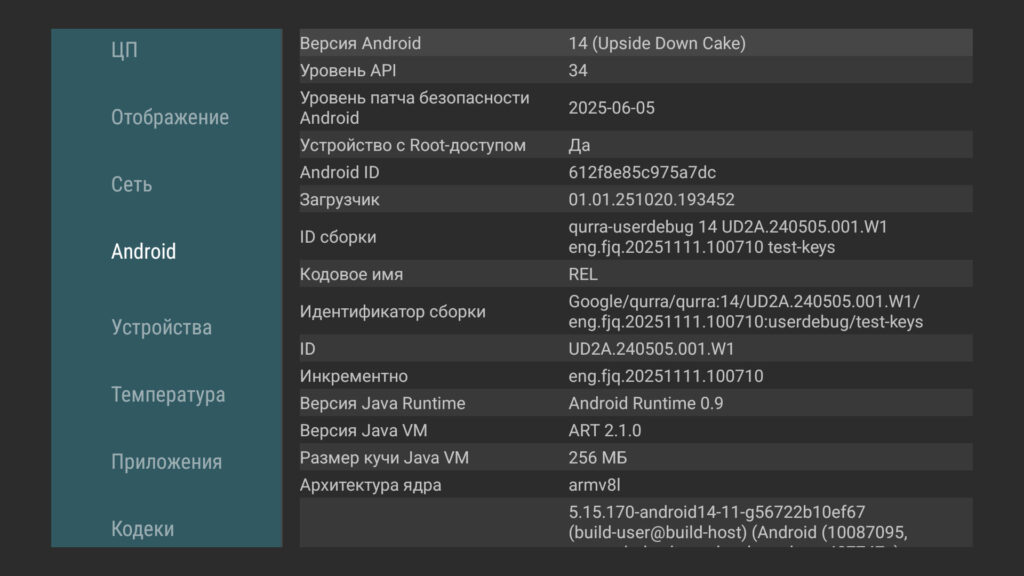The height and width of the screenshot is (576, 1024).
Task: Select the Устройство с Root-доступом row
Action: point(635,145)
